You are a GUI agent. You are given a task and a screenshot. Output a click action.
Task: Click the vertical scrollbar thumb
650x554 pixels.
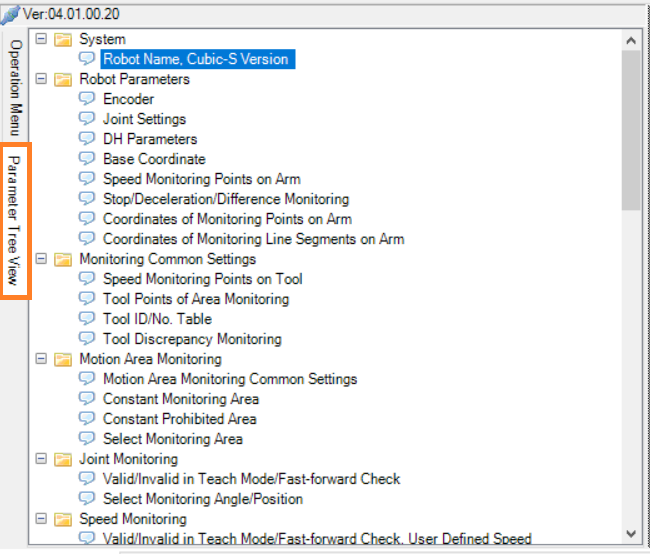pos(631,130)
